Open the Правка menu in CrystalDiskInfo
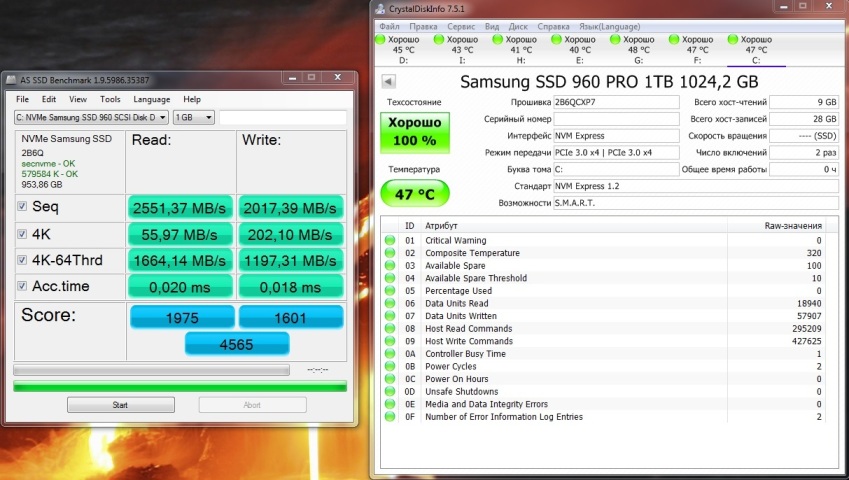Screen dimensions: 849x480 coord(423,26)
